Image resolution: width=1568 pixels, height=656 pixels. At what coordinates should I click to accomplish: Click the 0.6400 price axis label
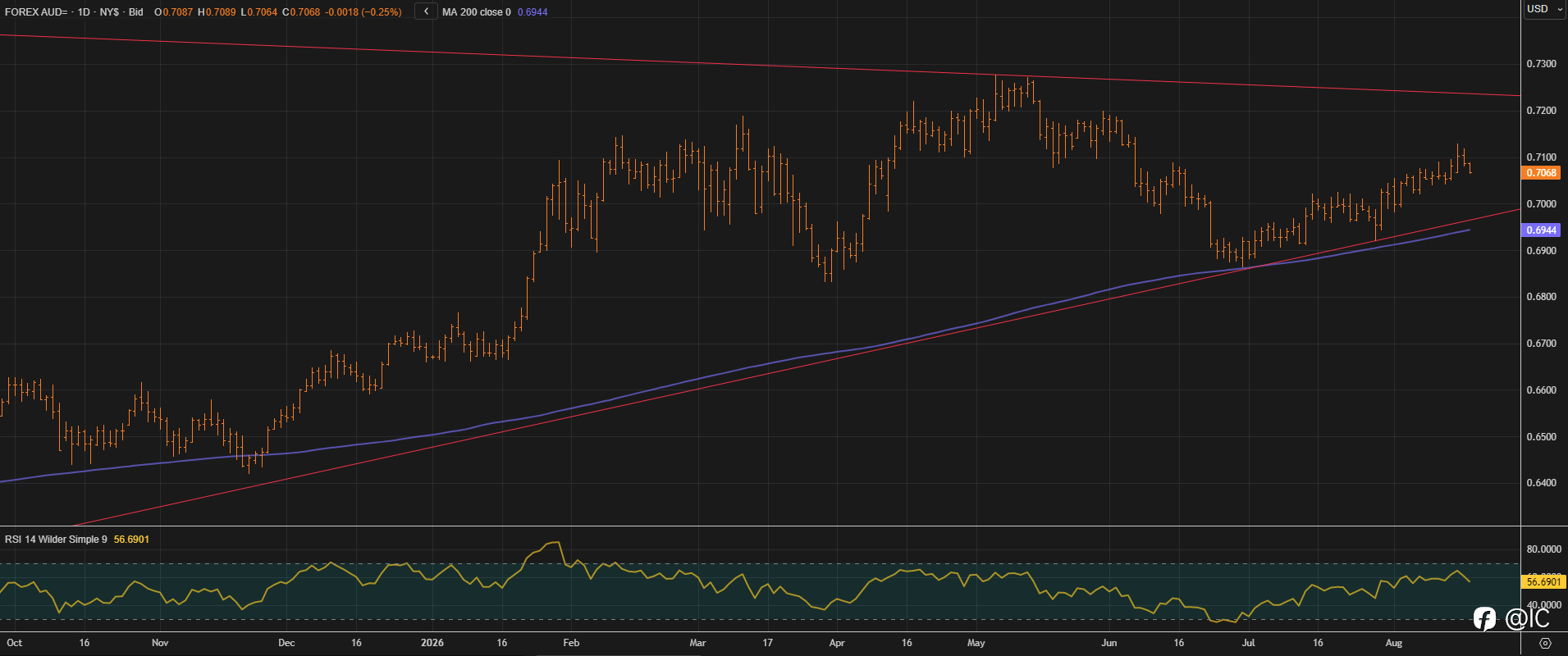(1541, 483)
